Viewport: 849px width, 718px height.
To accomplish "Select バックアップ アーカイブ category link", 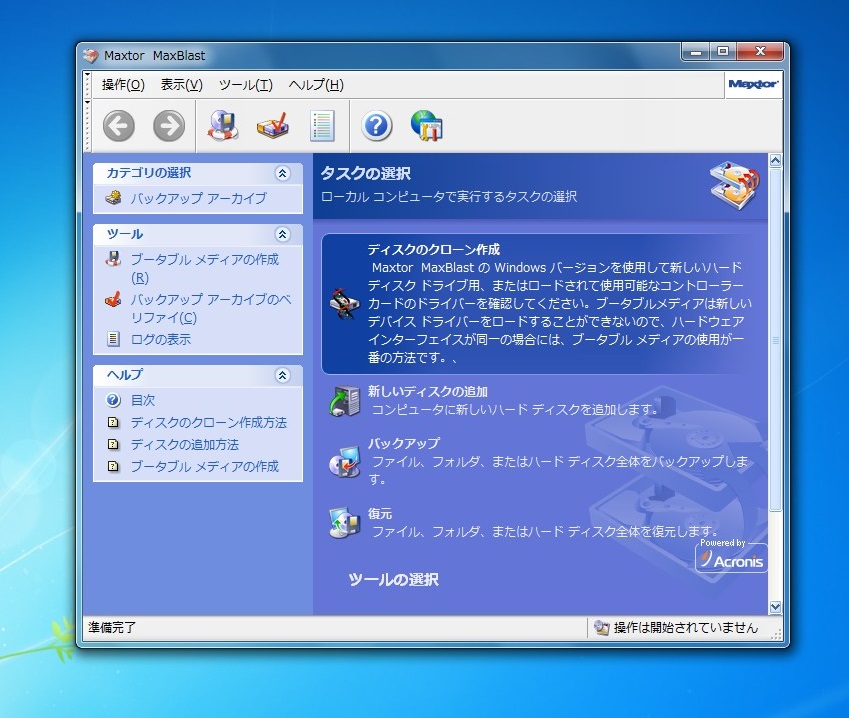I will (x=198, y=198).
